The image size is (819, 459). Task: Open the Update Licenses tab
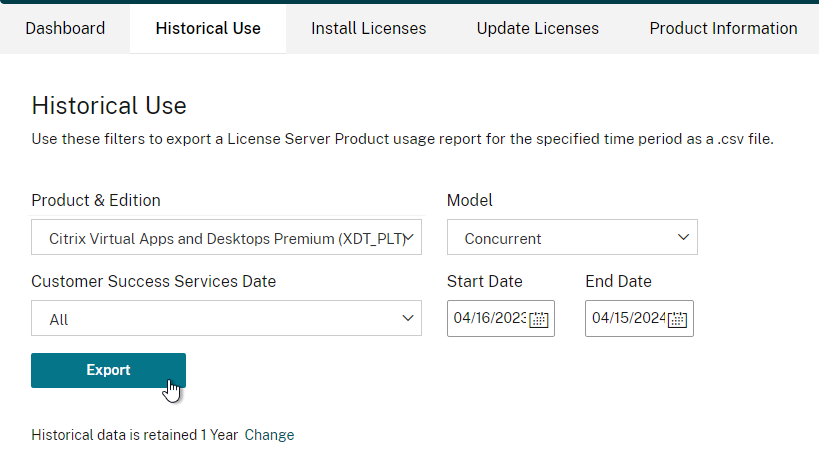coord(537,28)
